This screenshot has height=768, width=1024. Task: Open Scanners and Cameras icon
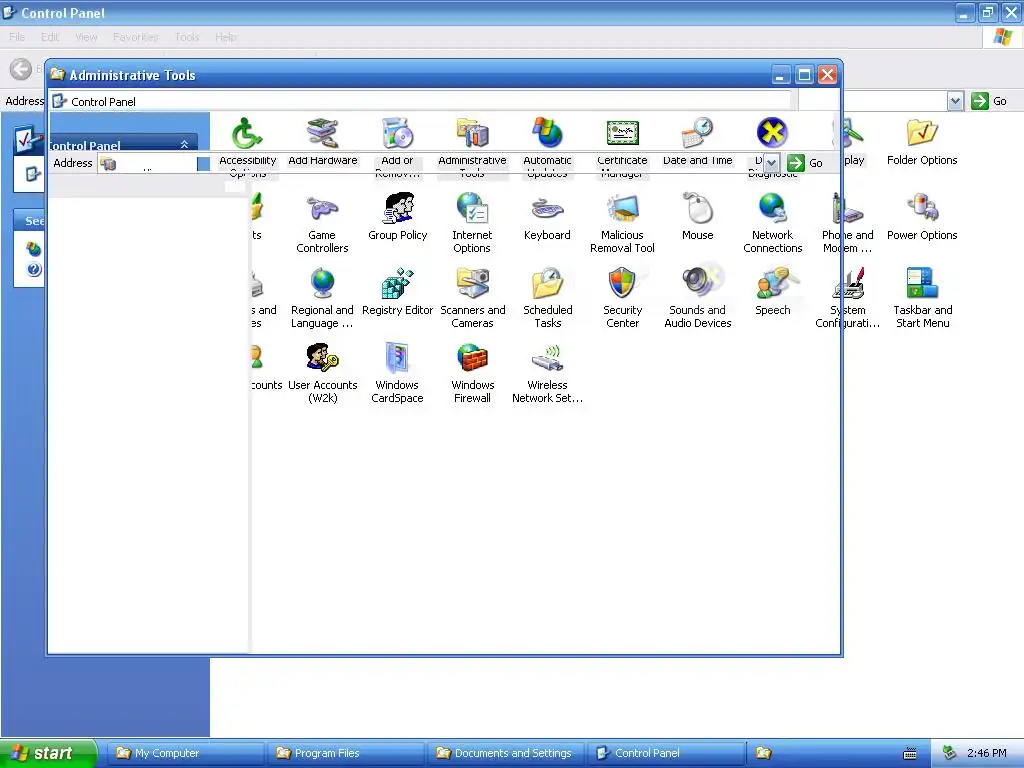coord(472,283)
